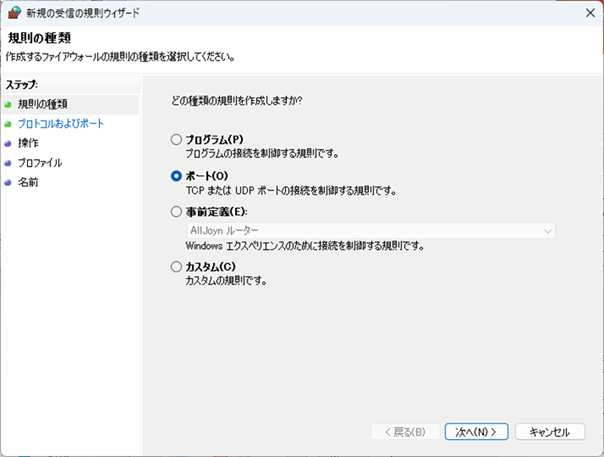
Task: Select the ポート(O) radio button
Action: [x=177, y=176]
